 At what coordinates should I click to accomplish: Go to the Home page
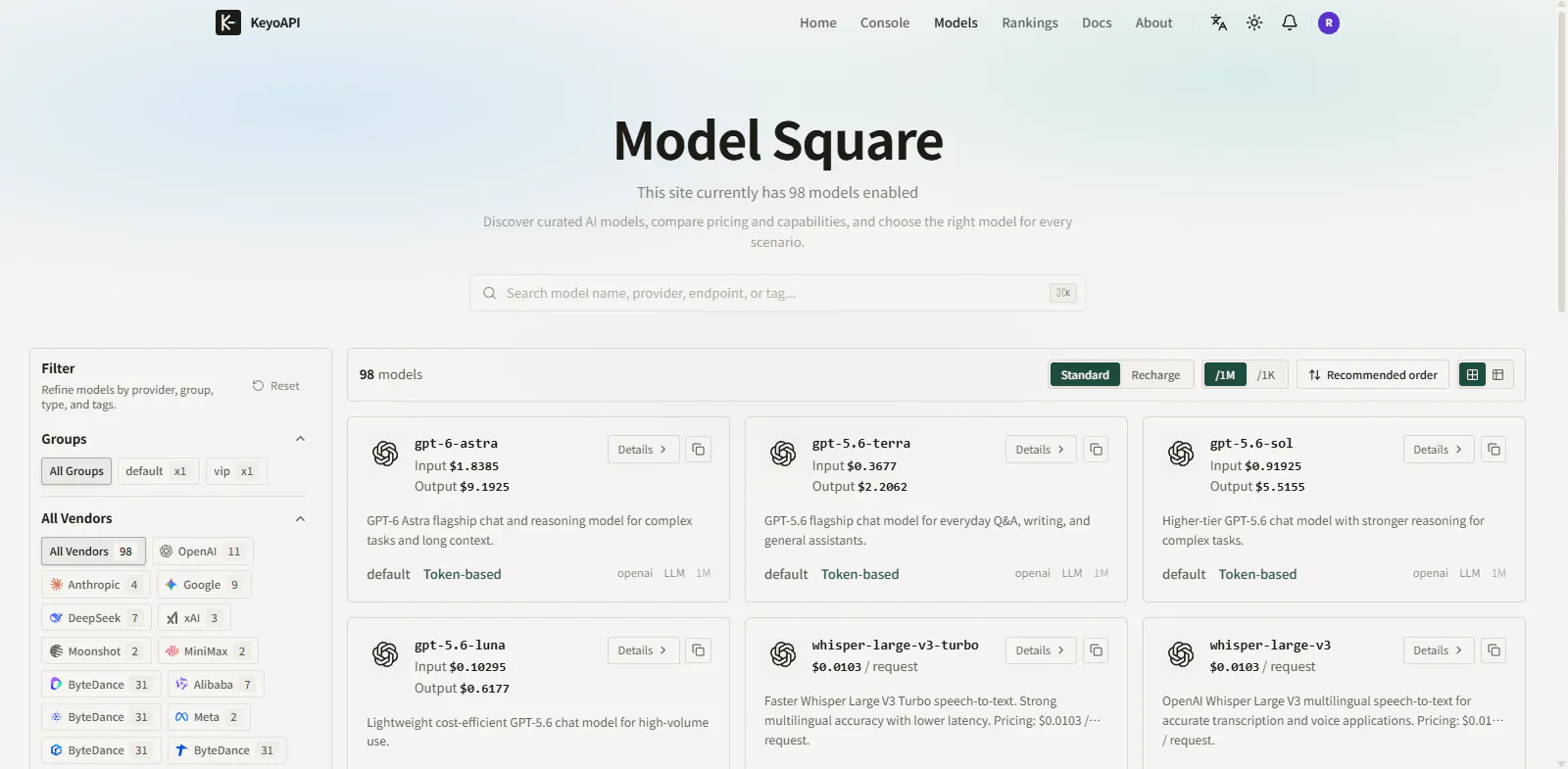[x=818, y=23]
